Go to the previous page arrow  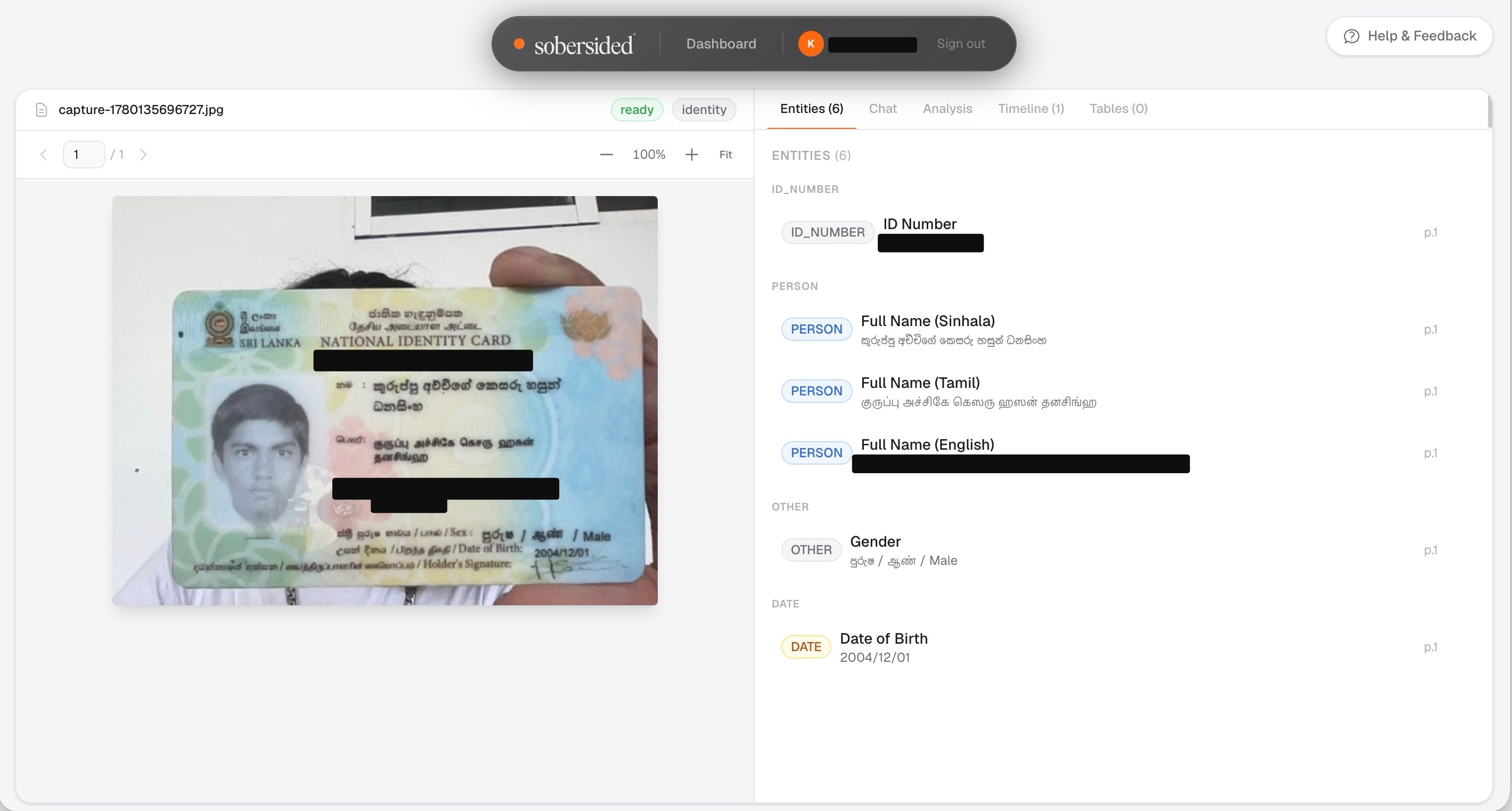click(x=44, y=155)
